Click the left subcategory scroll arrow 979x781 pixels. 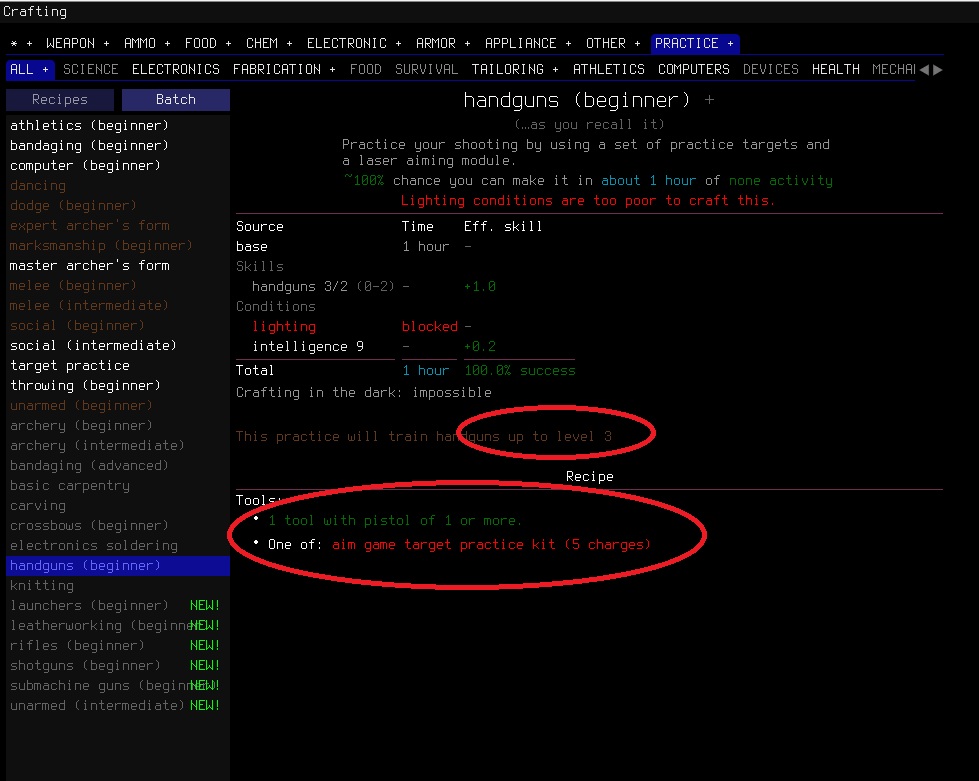925,70
